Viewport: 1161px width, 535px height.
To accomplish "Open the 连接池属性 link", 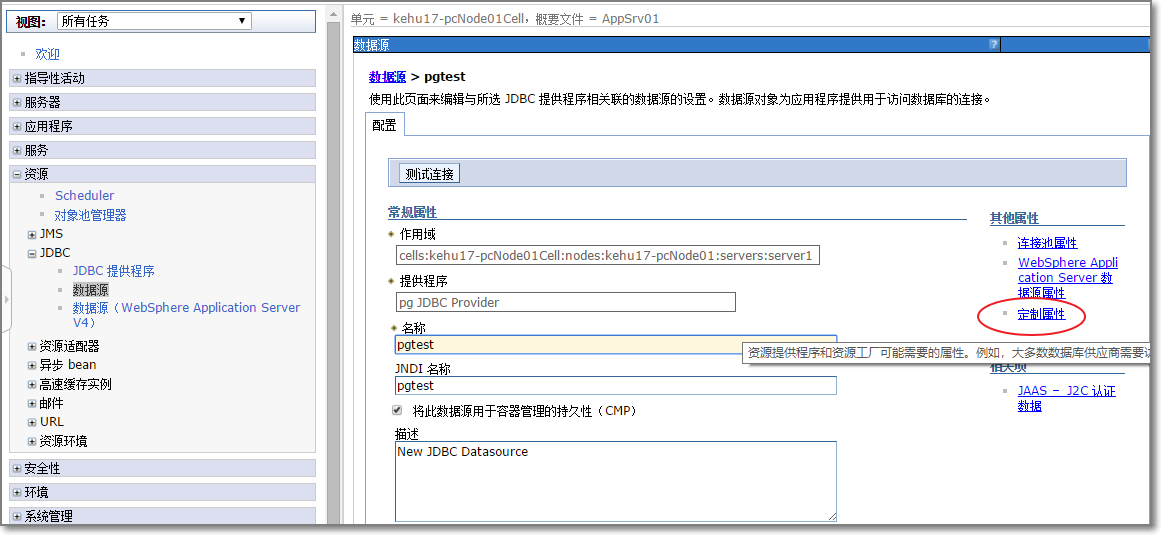I will [x=1047, y=243].
